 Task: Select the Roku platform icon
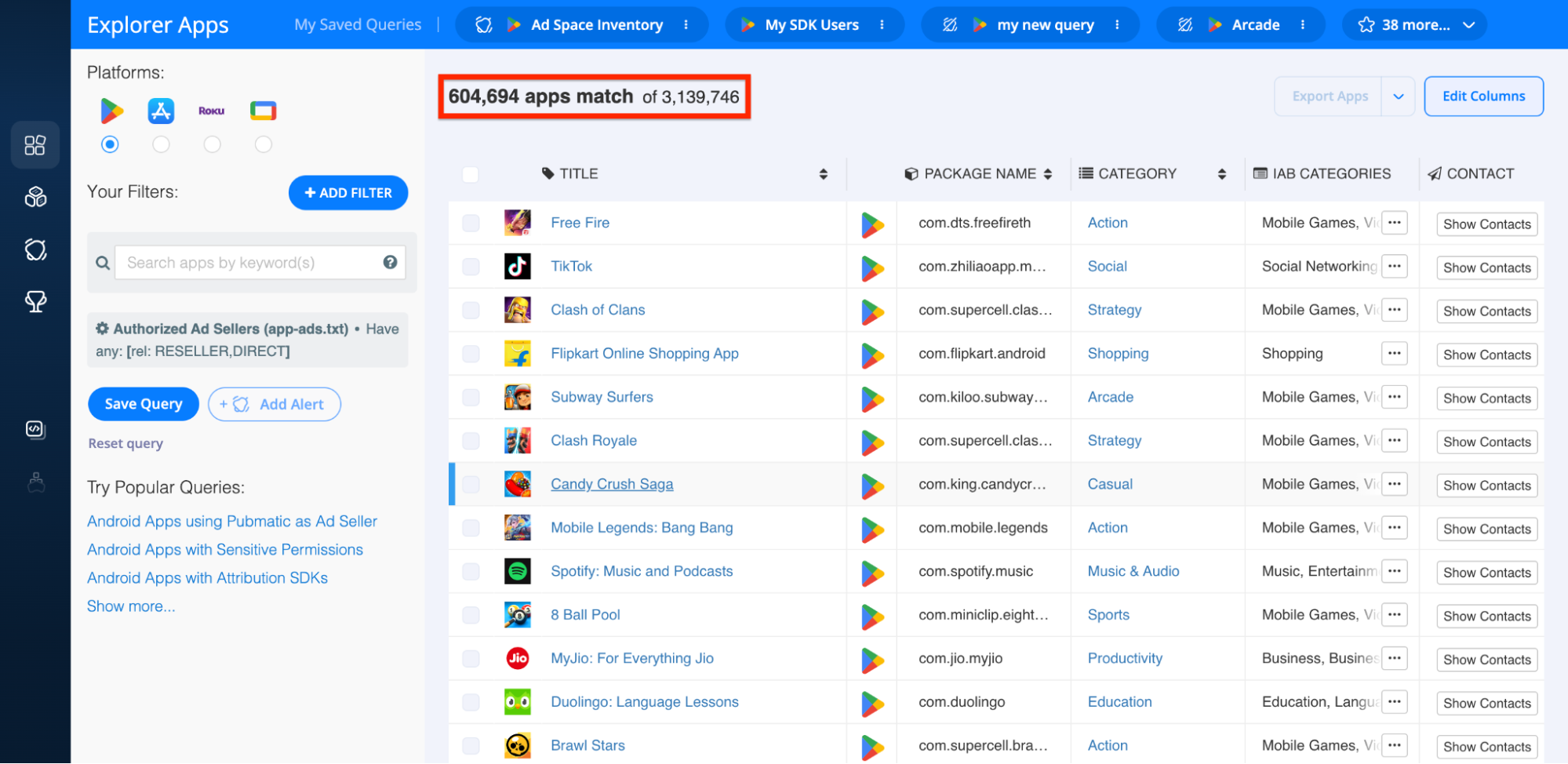(x=212, y=111)
